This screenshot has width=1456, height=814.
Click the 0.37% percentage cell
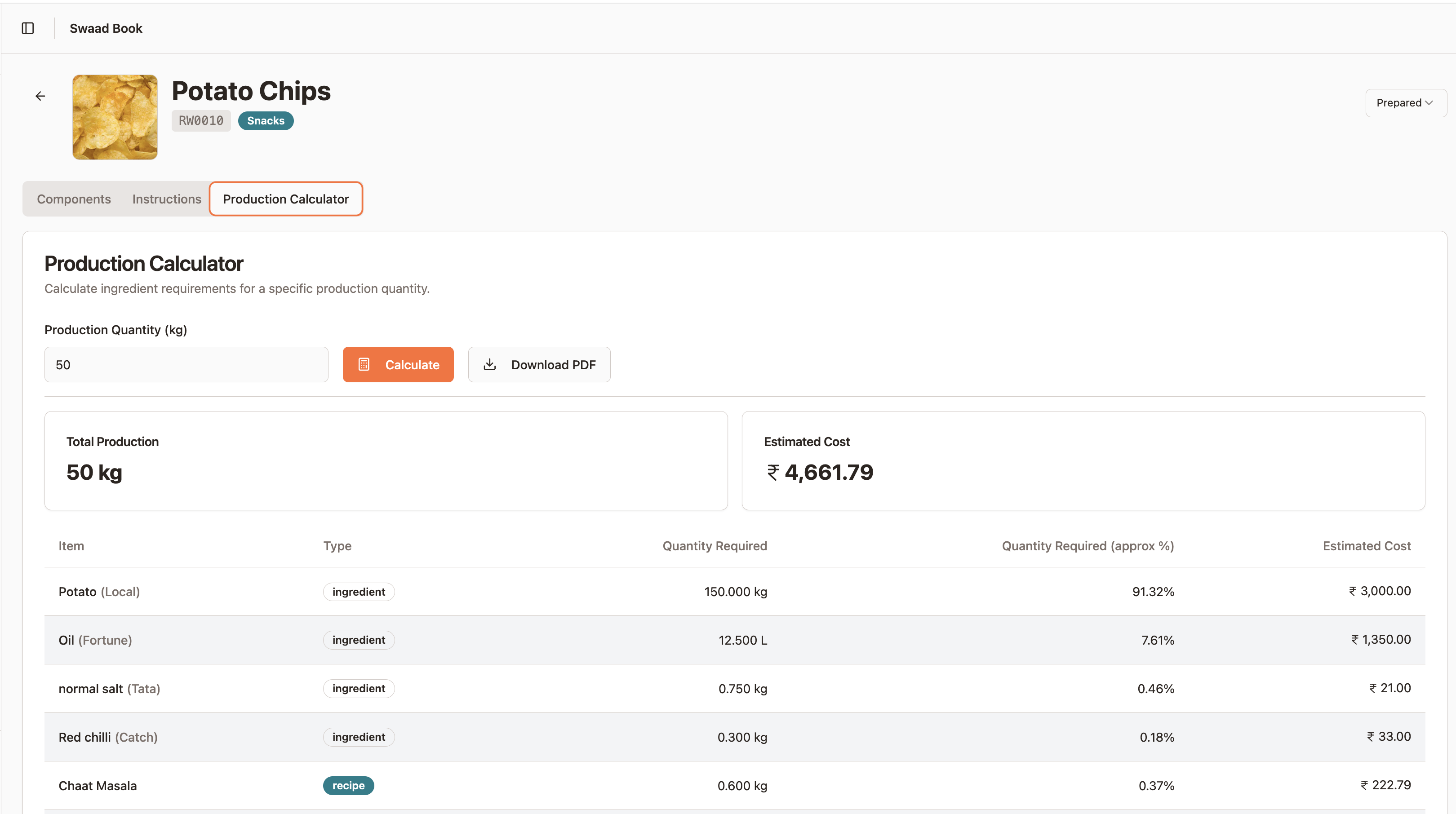click(x=1156, y=786)
